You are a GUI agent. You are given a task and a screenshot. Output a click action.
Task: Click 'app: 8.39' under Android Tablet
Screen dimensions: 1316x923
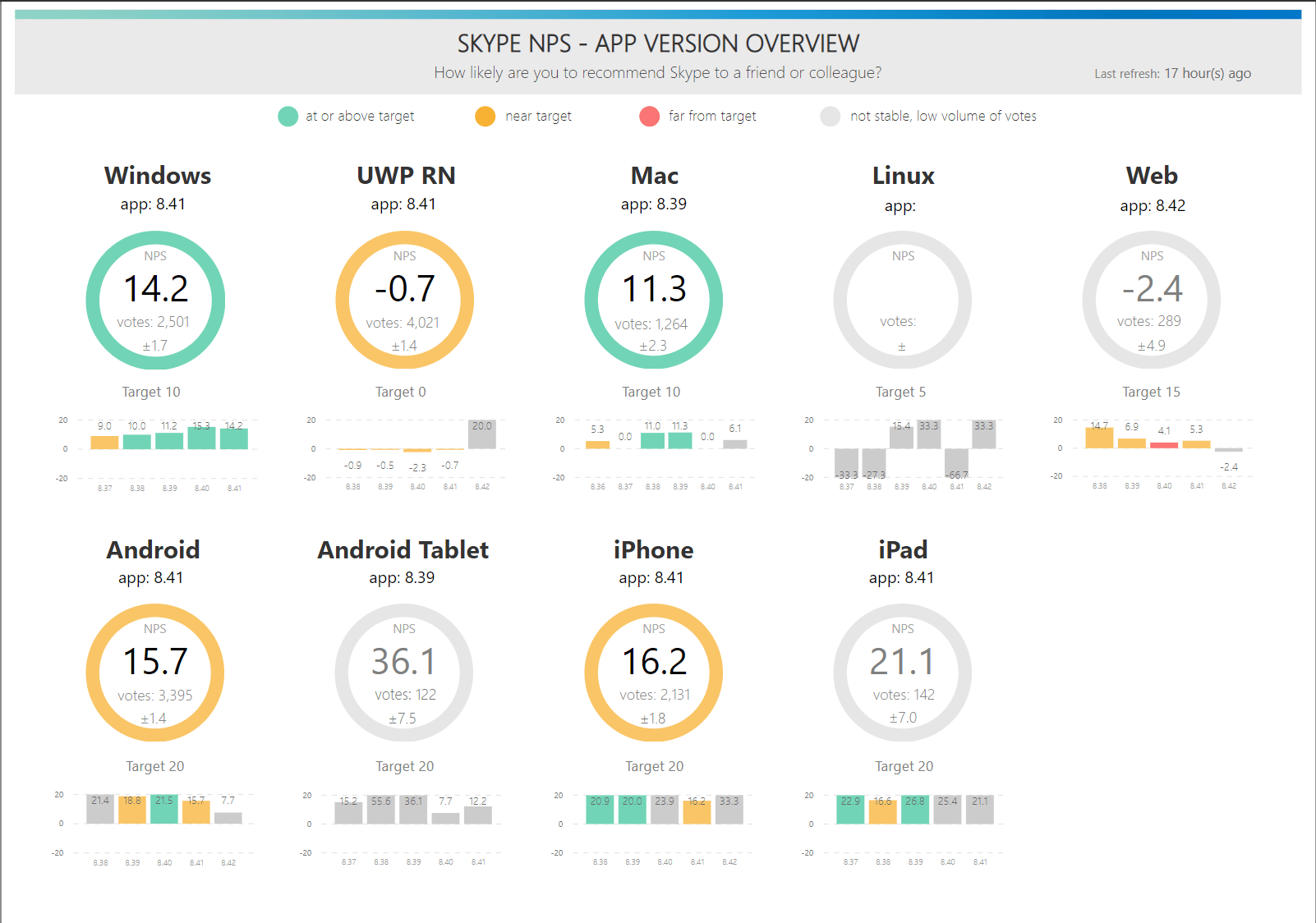pyautogui.click(x=402, y=577)
